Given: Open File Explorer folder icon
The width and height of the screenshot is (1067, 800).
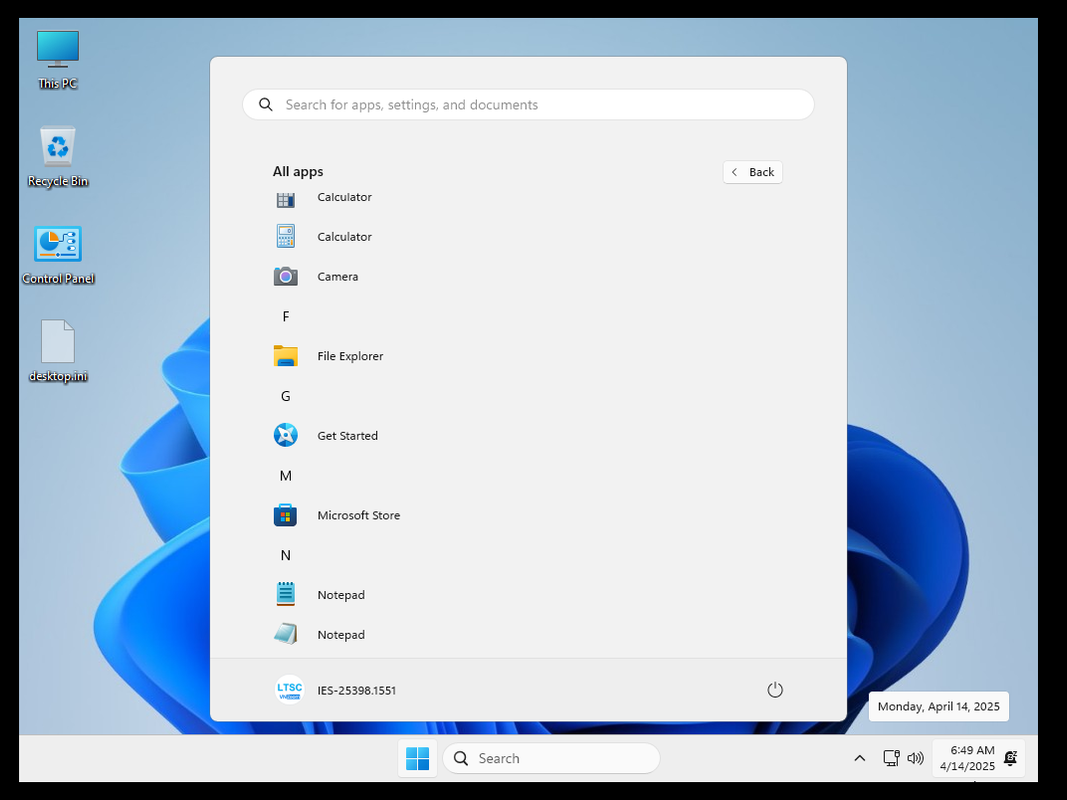Looking at the screenshot, I should pos(286,356).
